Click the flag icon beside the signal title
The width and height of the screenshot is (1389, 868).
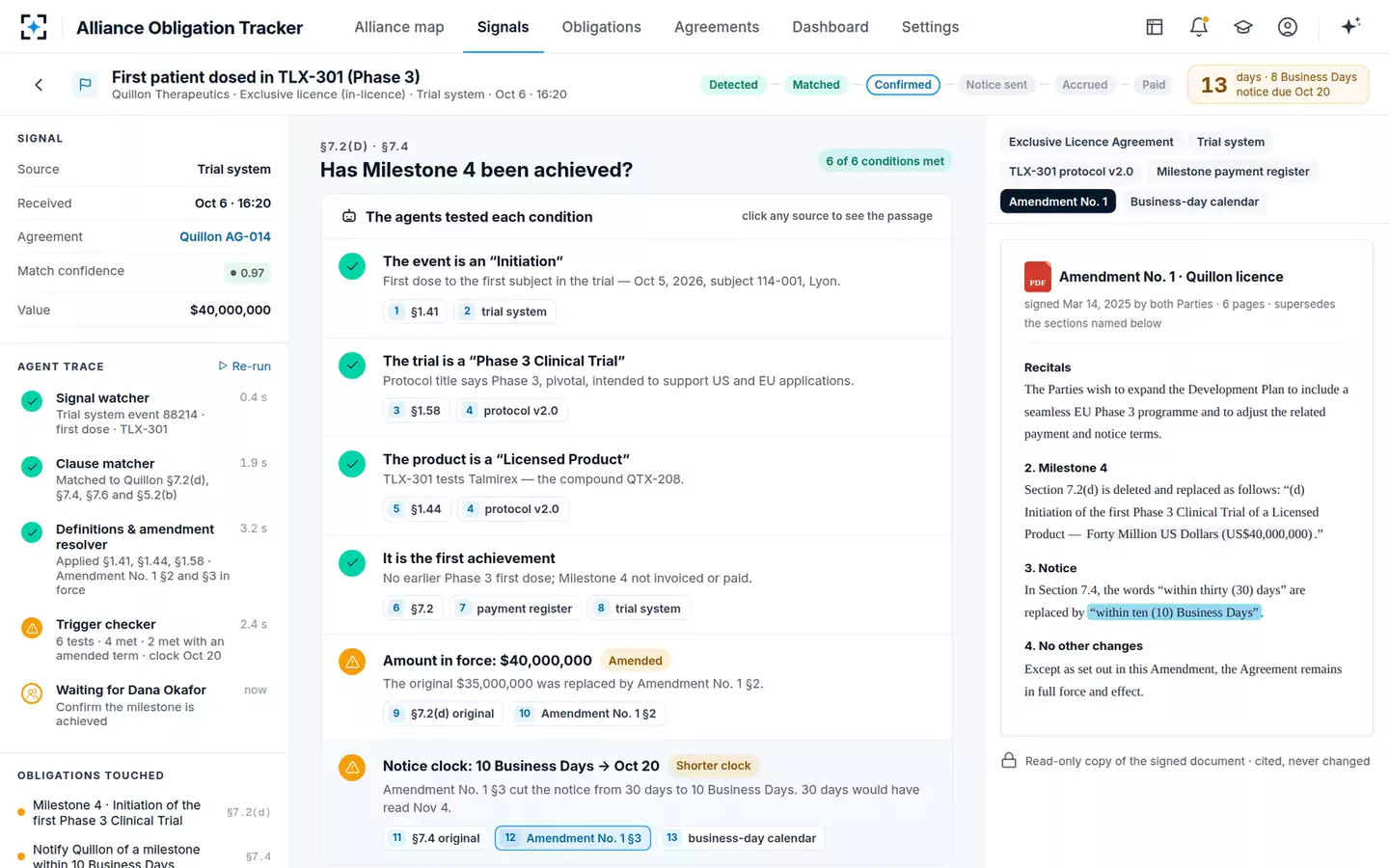(x=85, y=85)
